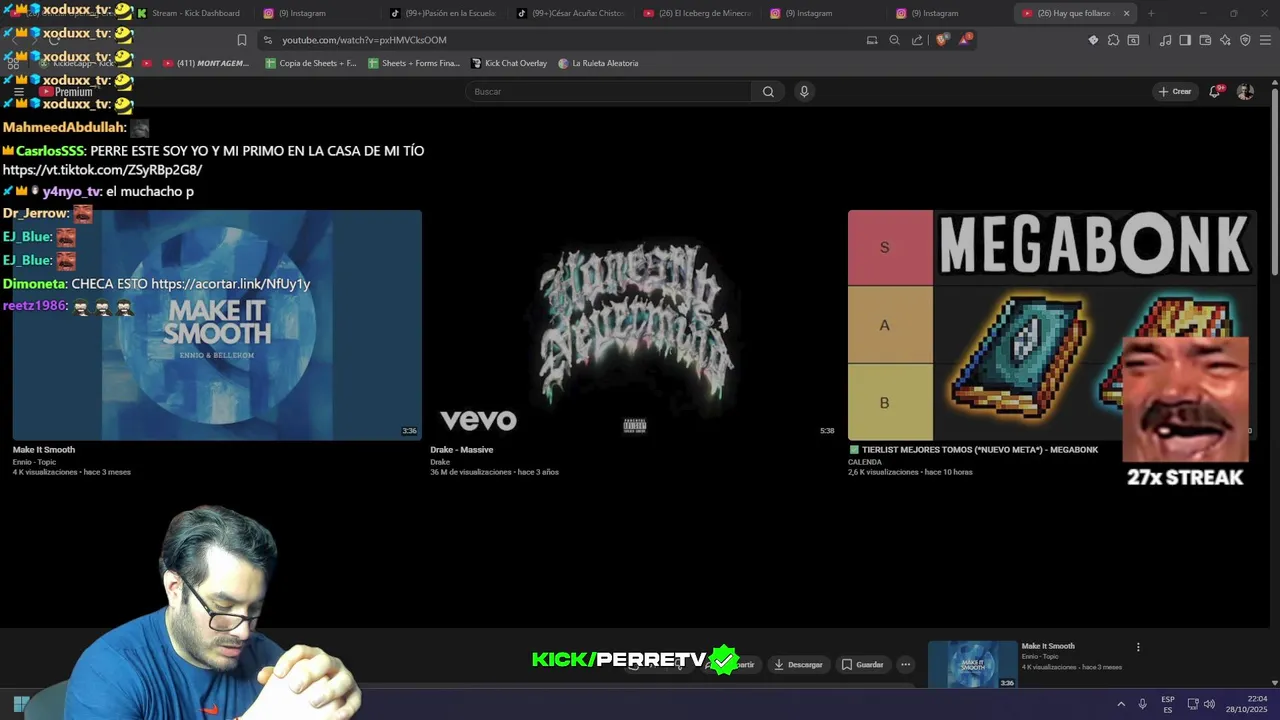Open the Brave Wallet icon
This screenshot has height=720, width=1280.
[x=1205, y=40]
